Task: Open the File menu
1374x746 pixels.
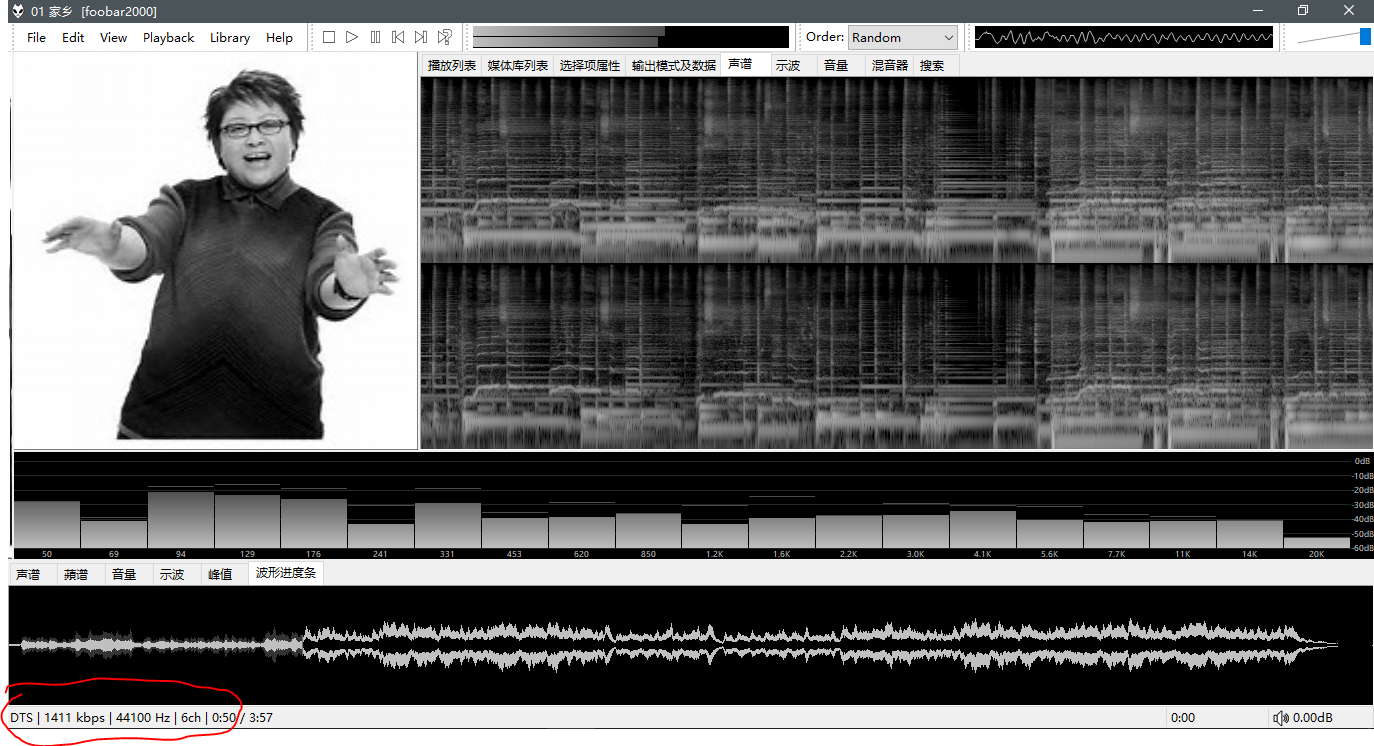Action: 36,37
